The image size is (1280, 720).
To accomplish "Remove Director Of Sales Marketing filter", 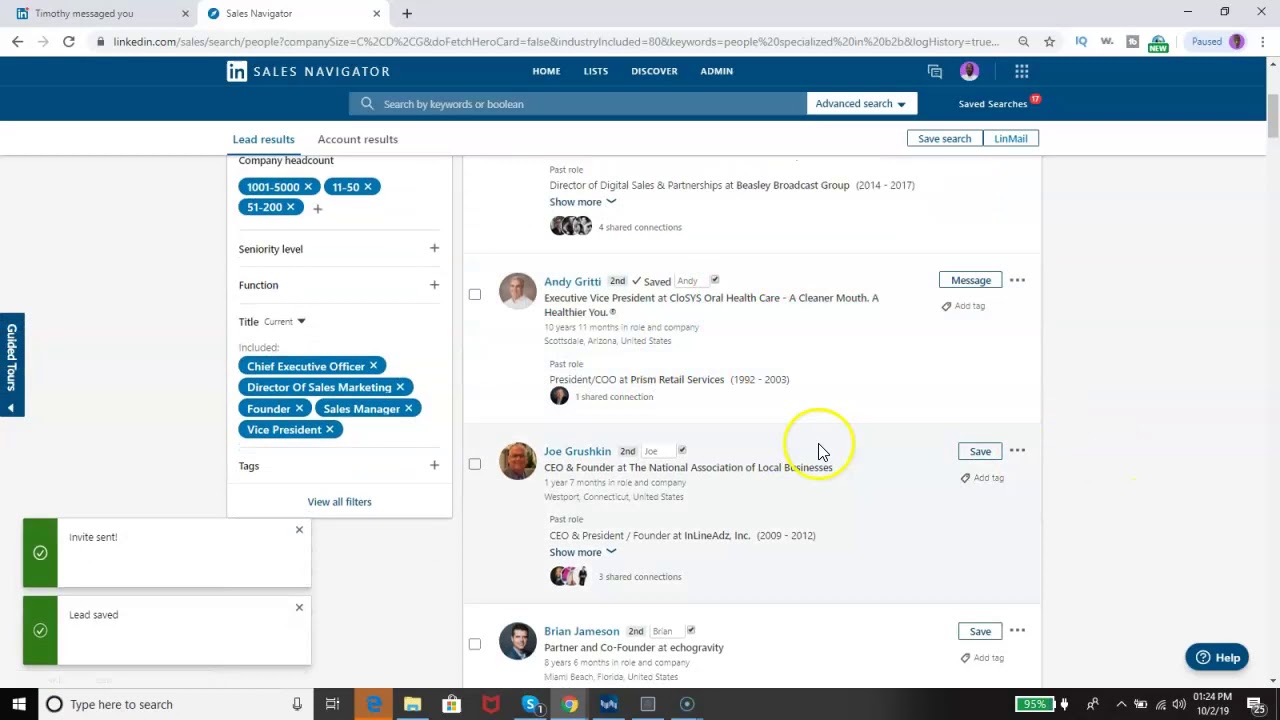I will [400, 387].
